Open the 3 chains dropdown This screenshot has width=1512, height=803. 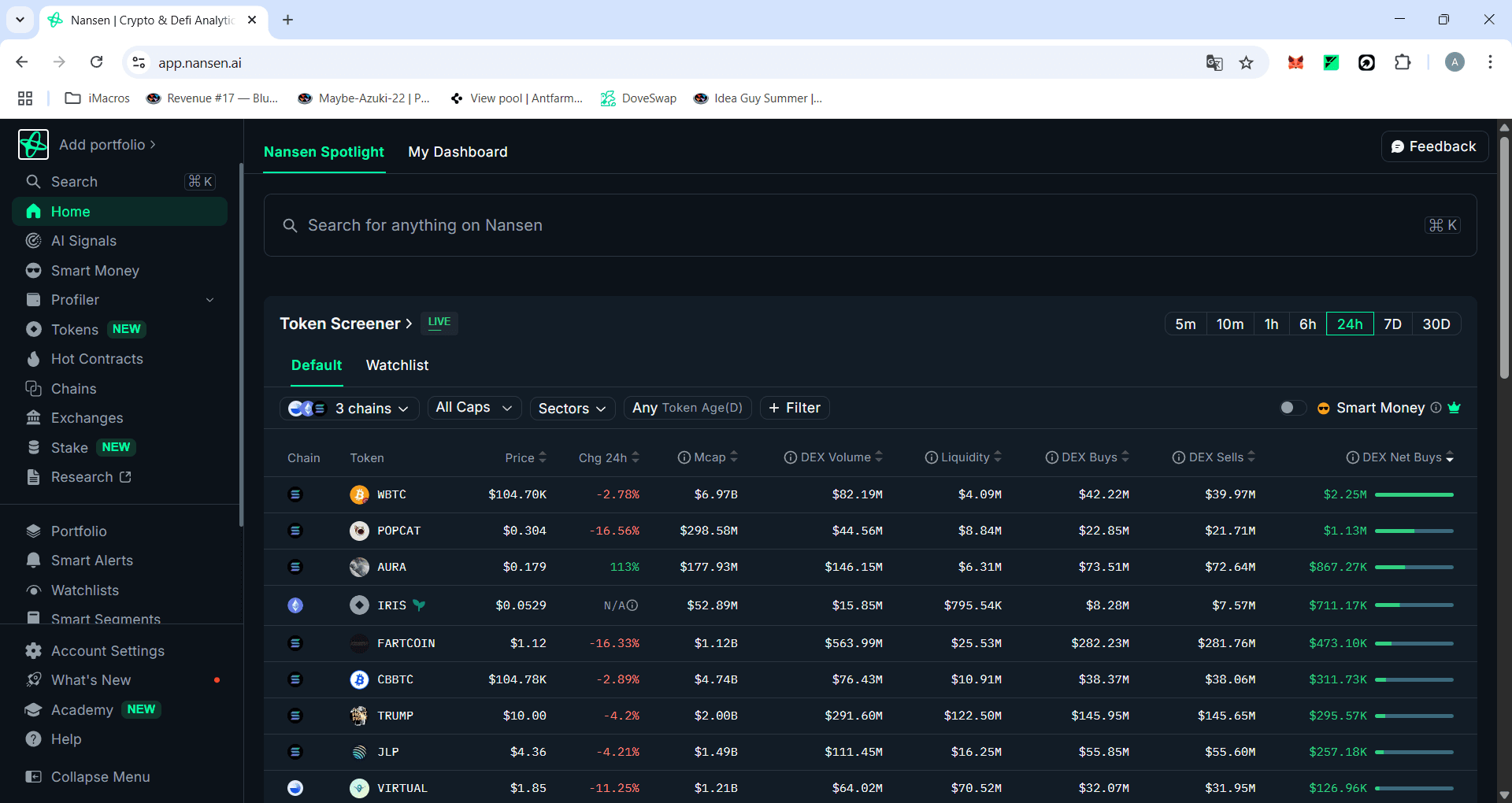[x=349, y=409]
